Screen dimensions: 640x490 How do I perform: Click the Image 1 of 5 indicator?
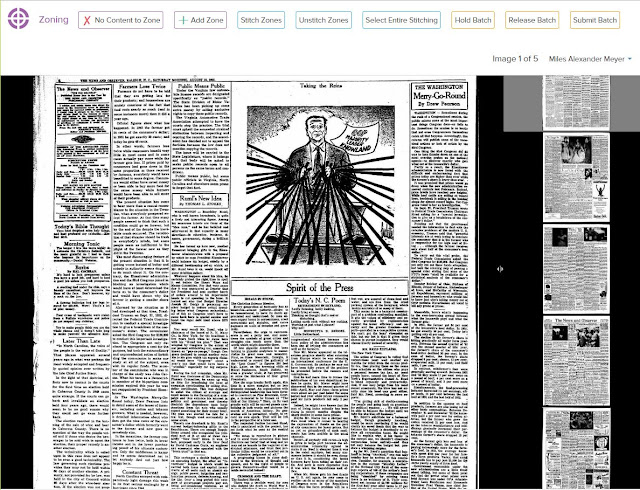click(x=515, y=59)
